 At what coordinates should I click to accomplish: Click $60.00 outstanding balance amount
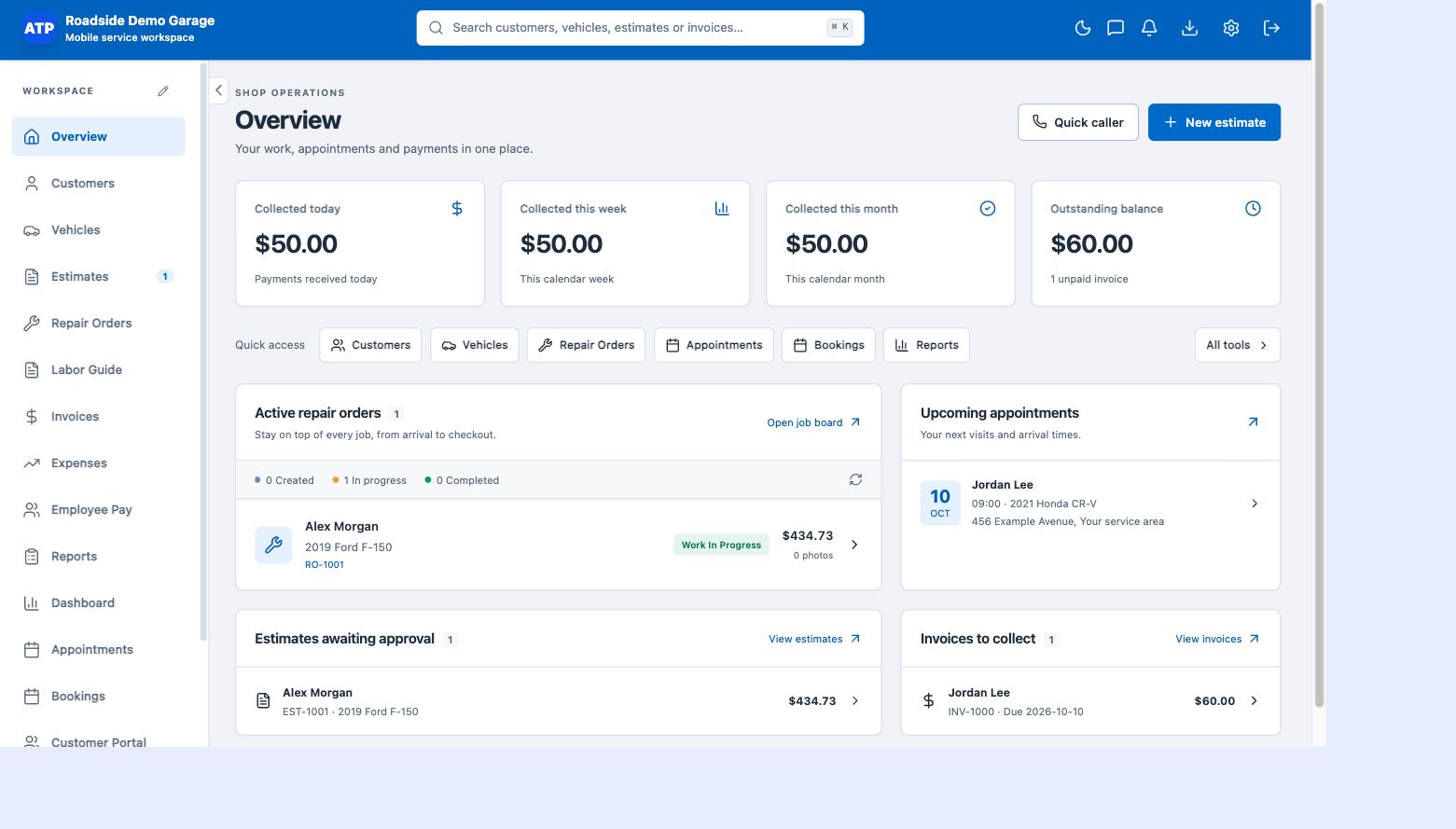click(x=1091, y=244)
